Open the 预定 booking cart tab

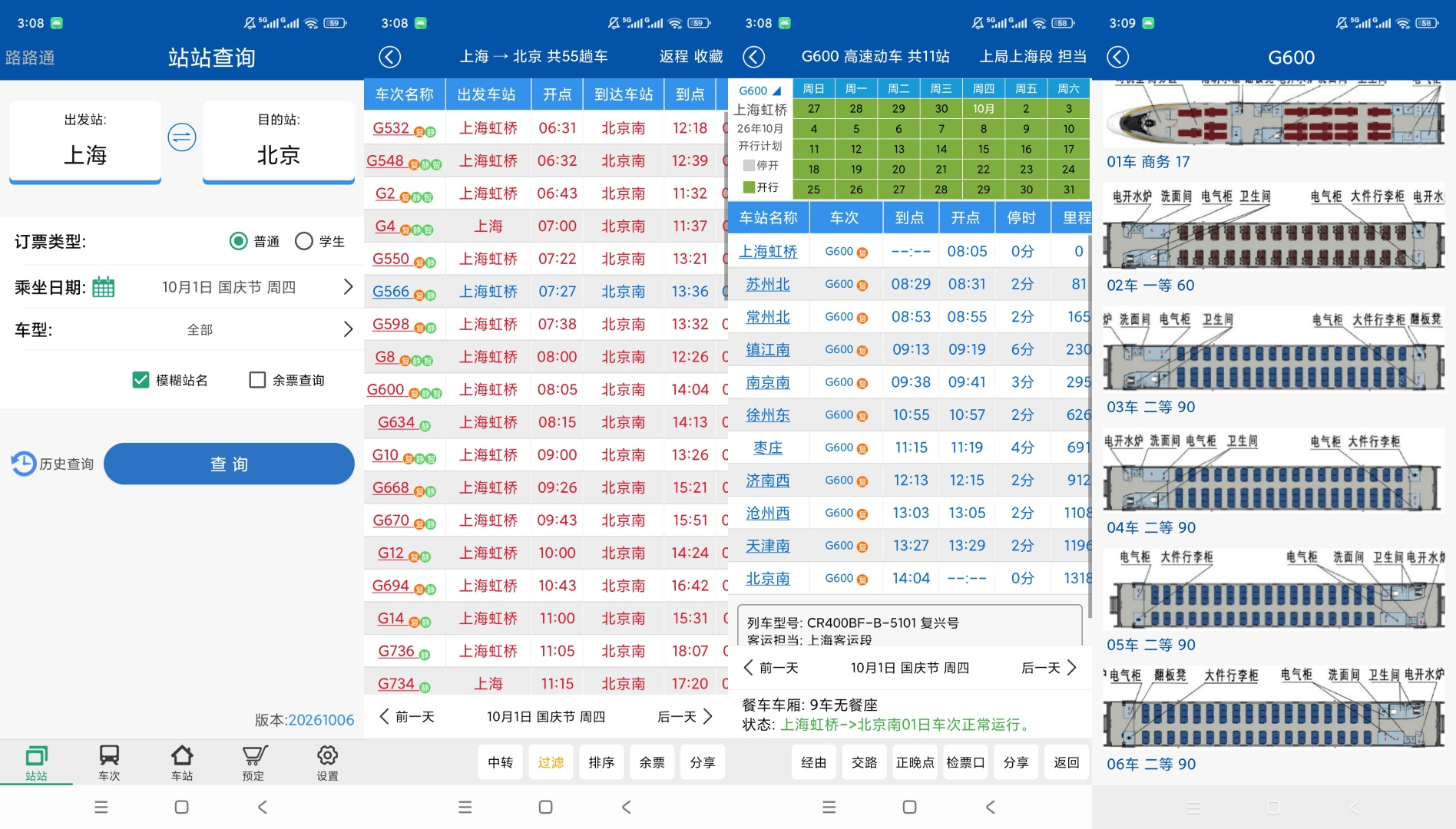[x=254, y=762]
